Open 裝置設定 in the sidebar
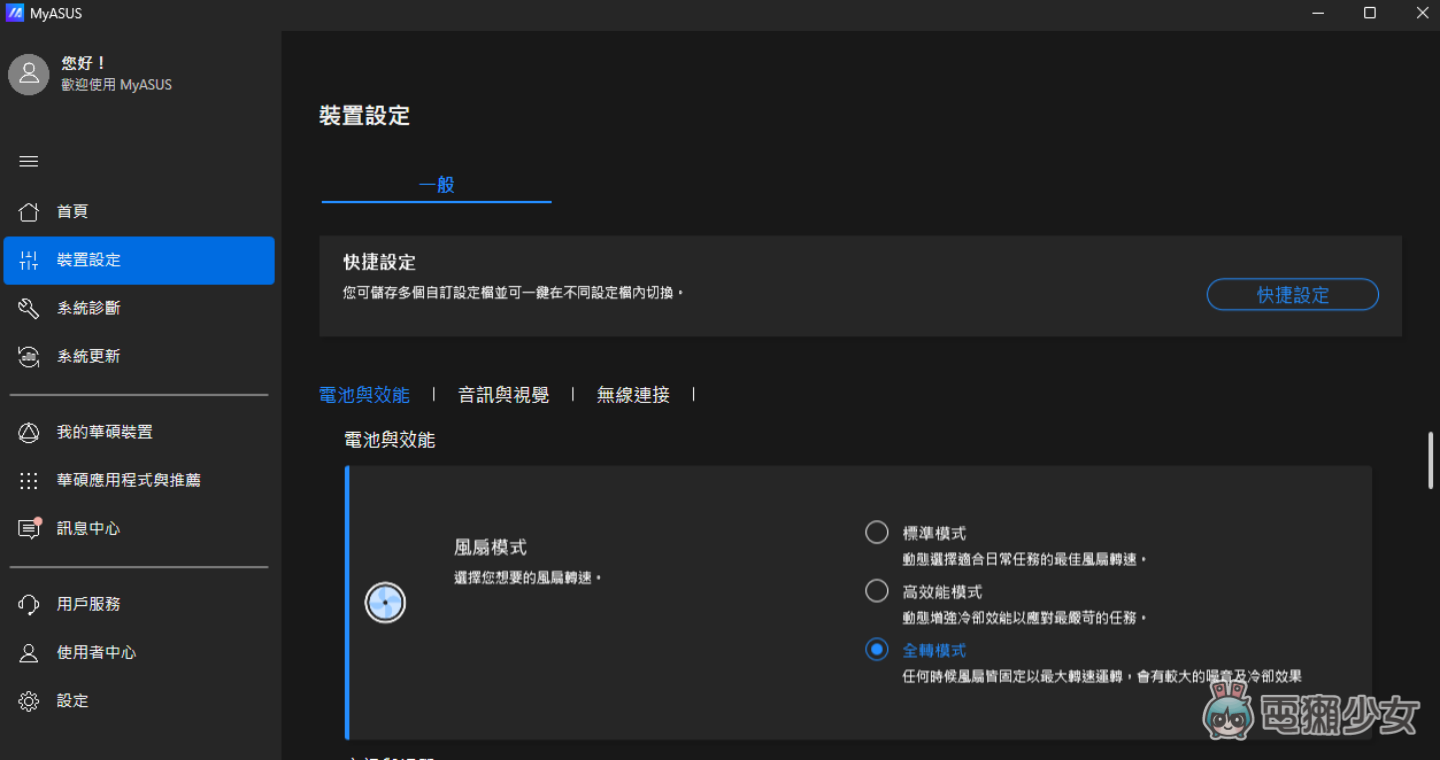The image size is (1440, 760). coord(139,260)
